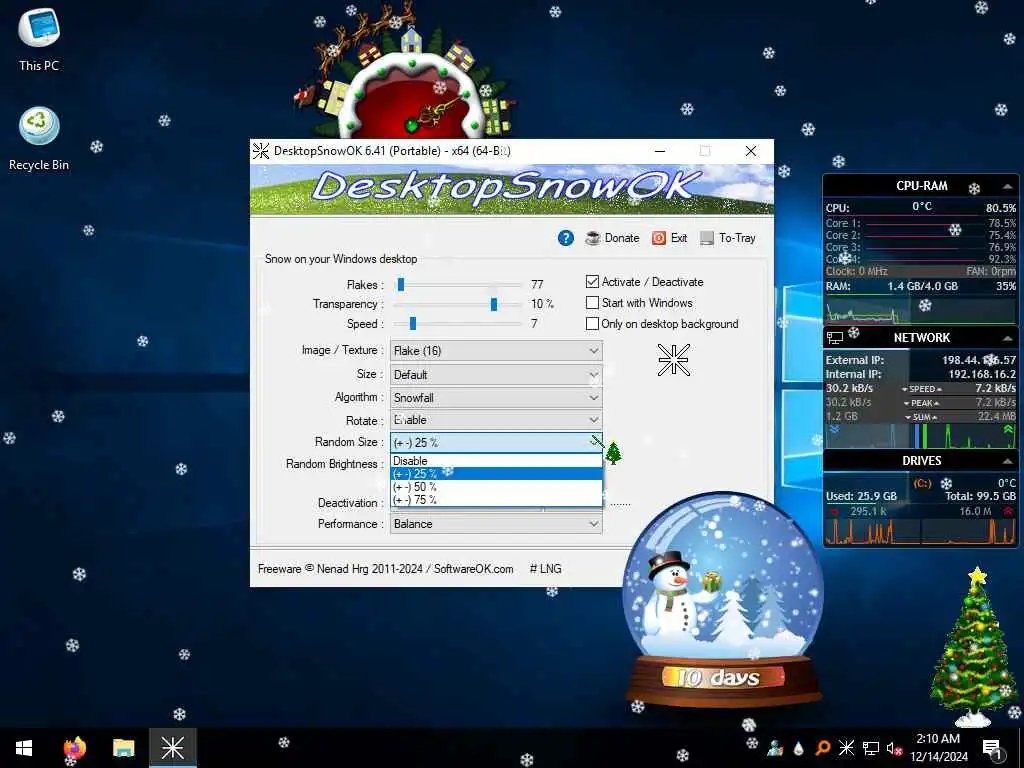Open the Algorithm dropdown showing Snowfall

point(496,398)
